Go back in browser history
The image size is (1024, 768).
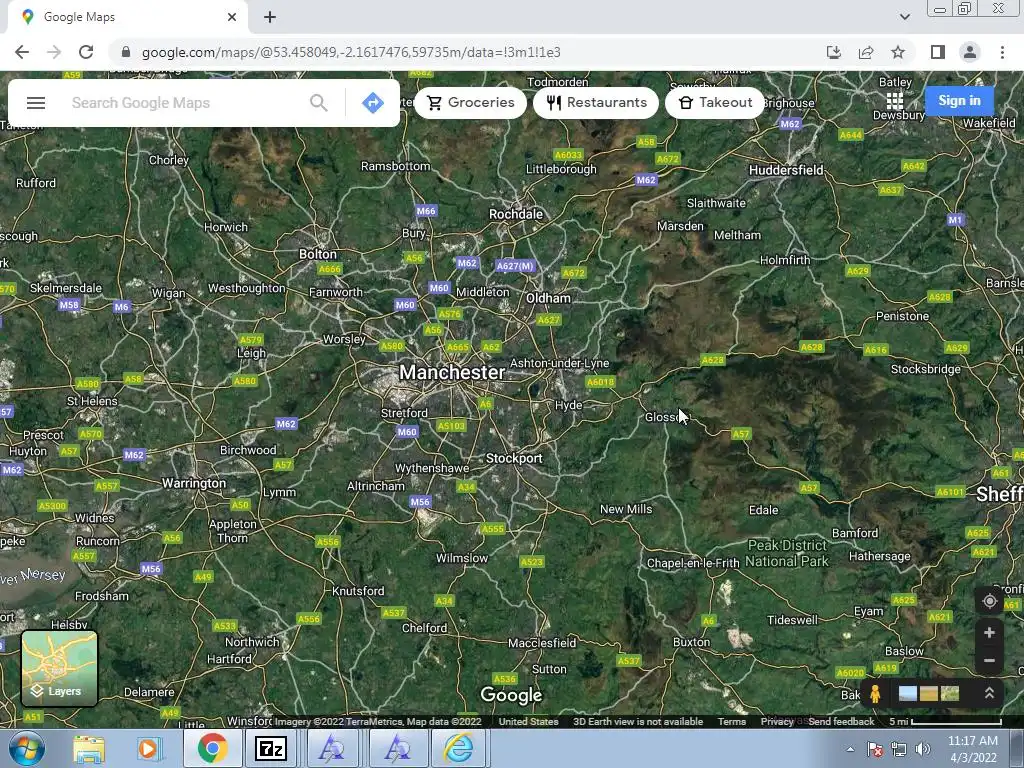click(22, 52)
